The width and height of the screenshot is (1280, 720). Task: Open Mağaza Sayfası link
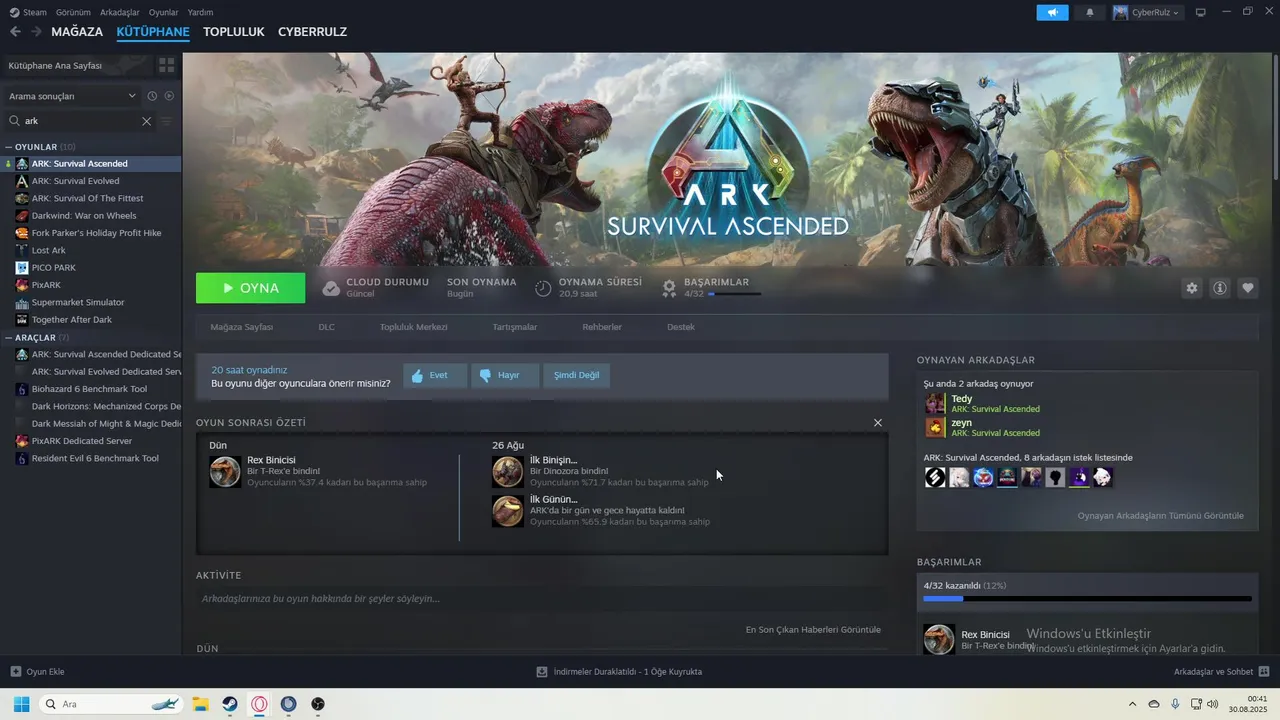click(x=241, y=327)
